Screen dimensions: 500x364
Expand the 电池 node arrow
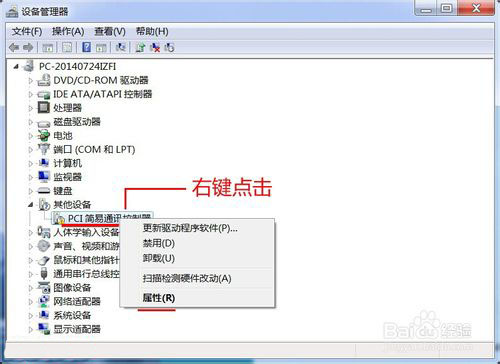30,136
